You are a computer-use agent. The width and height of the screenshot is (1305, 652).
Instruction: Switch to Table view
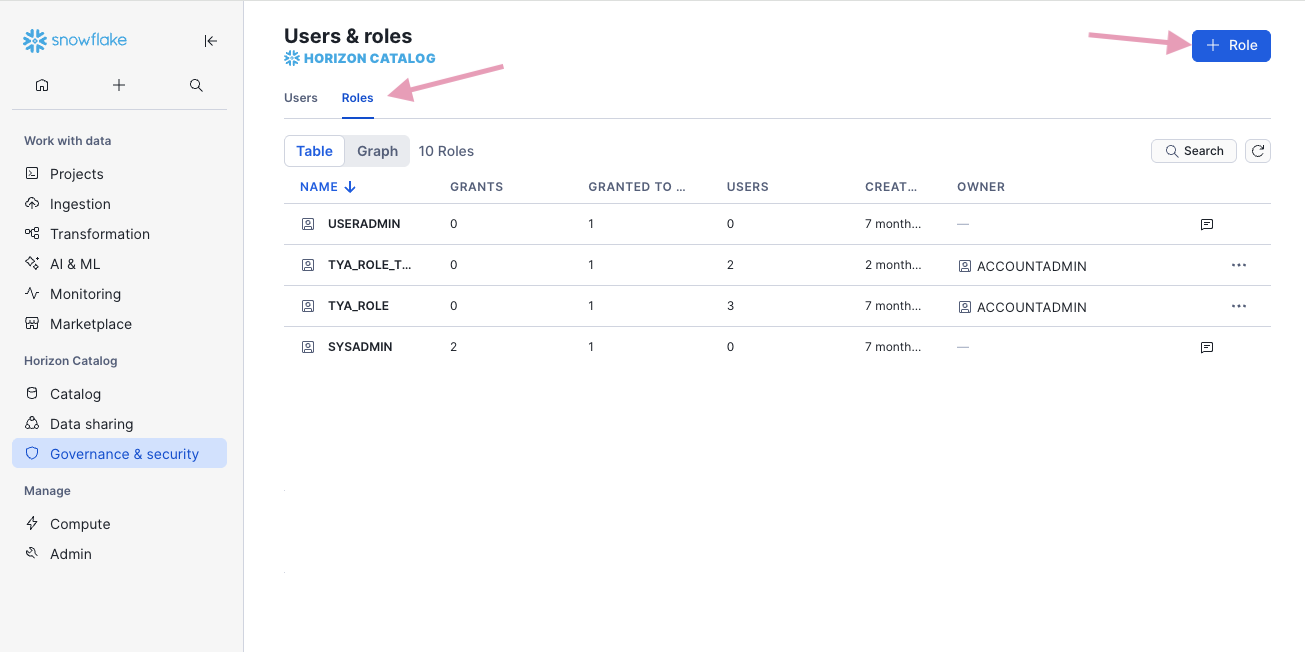[x=314, y=151]
